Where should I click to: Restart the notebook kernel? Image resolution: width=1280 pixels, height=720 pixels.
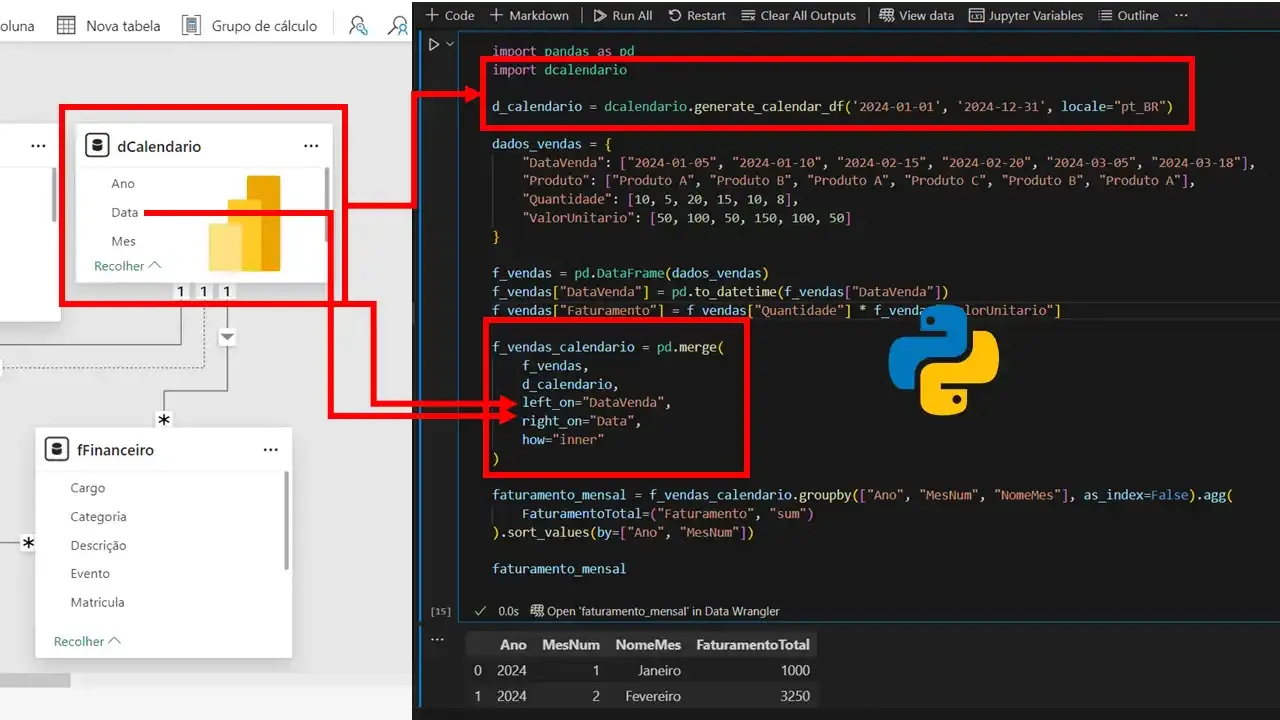pyautogui.click(x=697, y=15)
